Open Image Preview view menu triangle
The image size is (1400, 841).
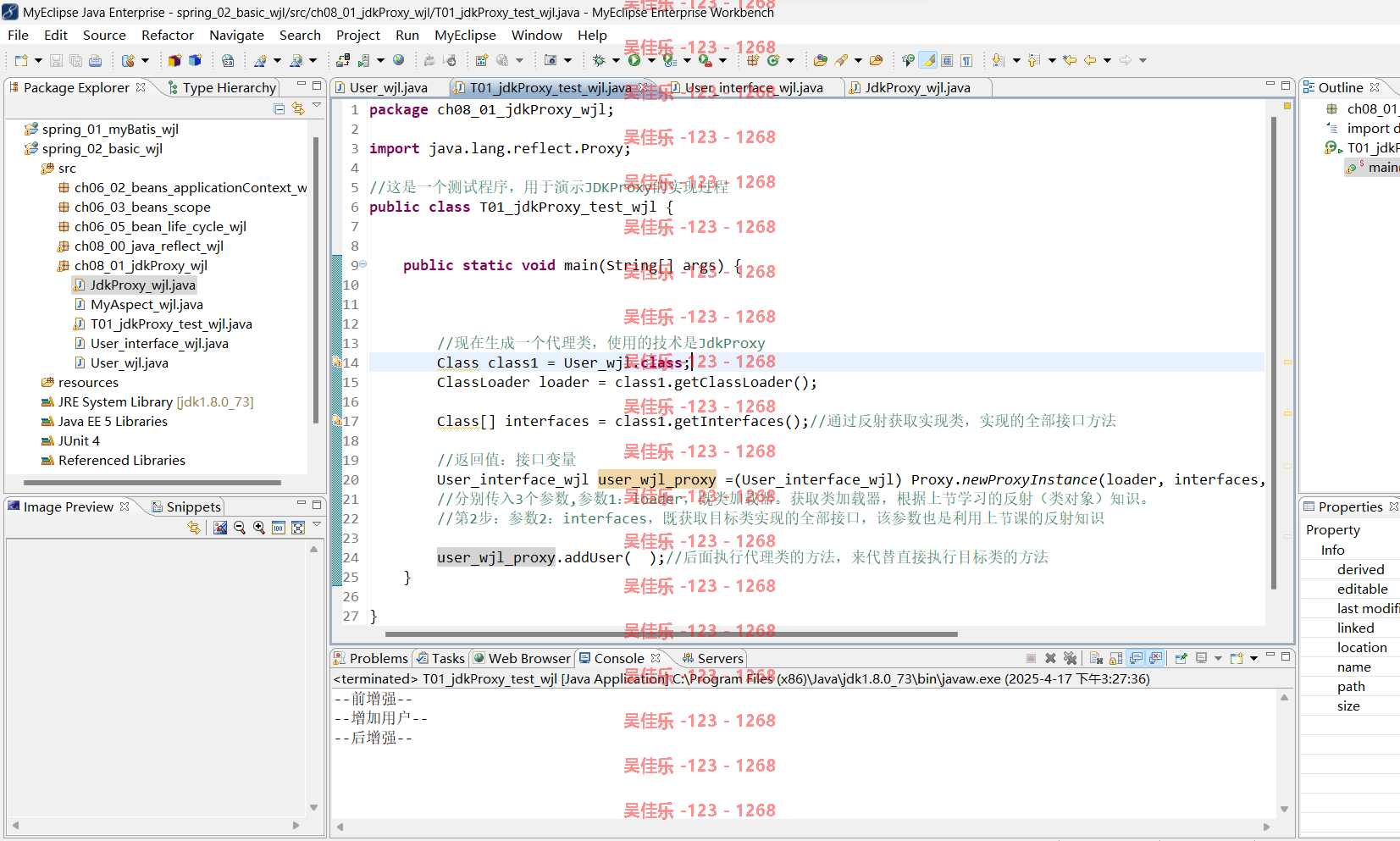coord(317,525)
